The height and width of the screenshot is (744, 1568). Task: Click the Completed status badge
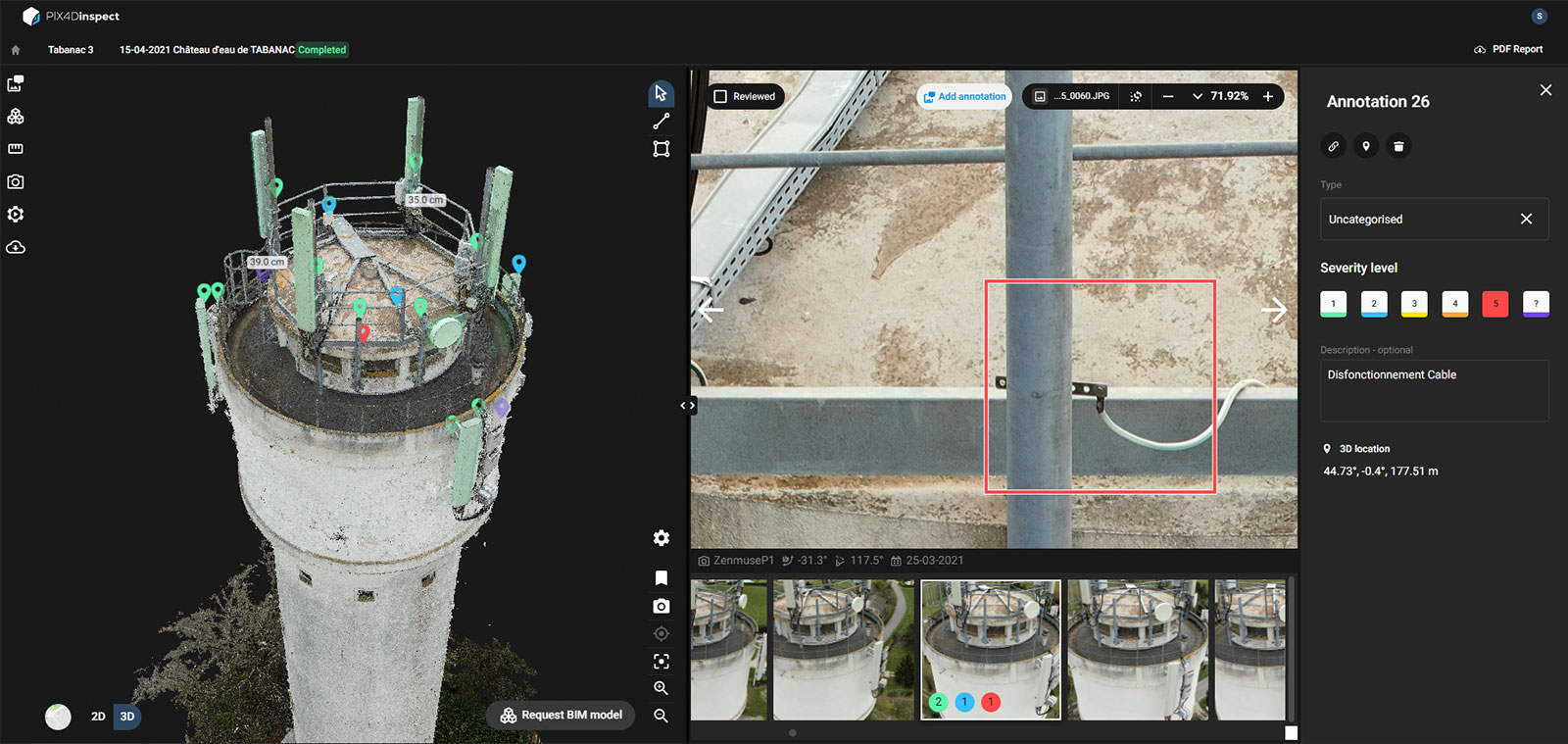coord(322,50)
